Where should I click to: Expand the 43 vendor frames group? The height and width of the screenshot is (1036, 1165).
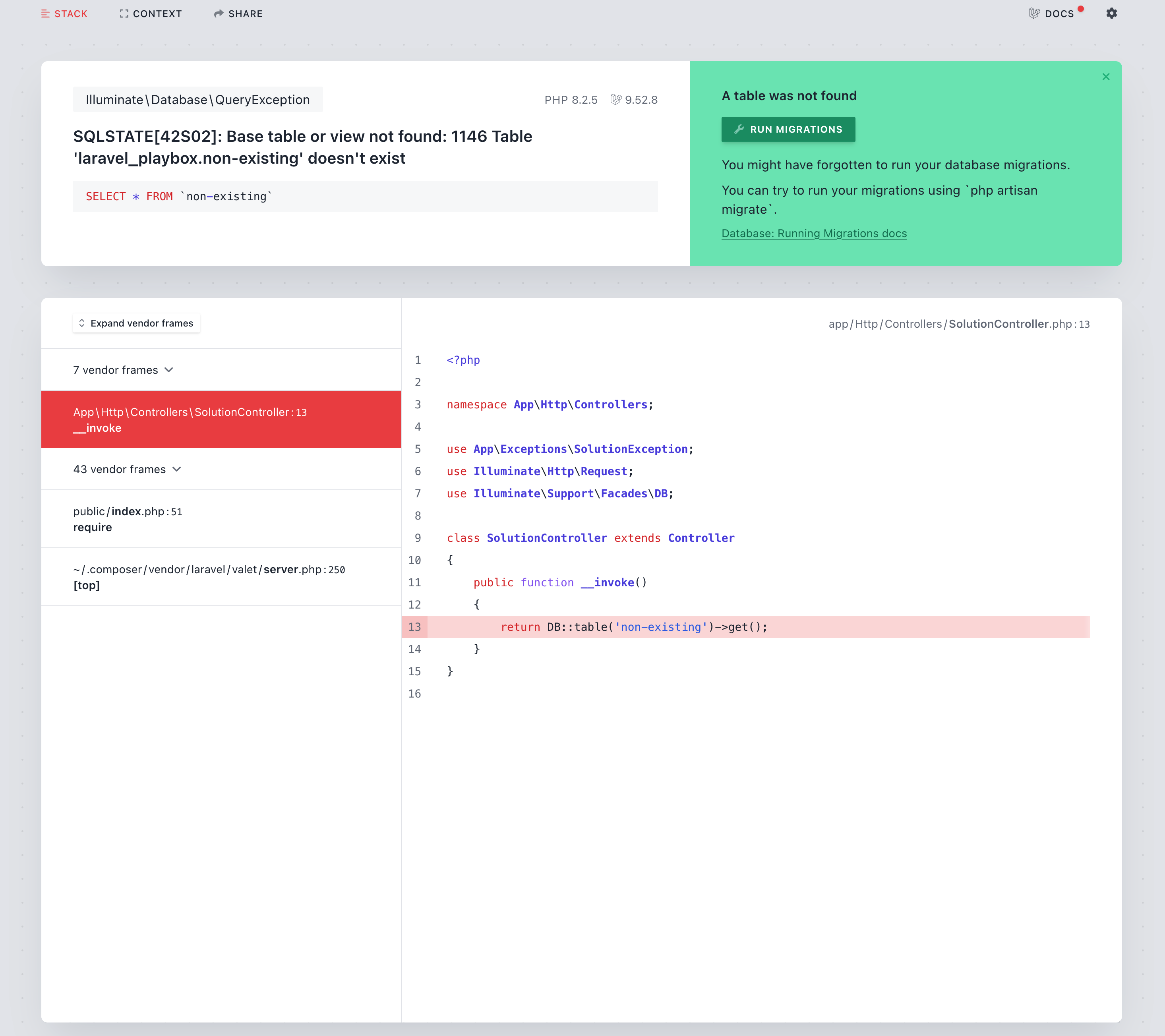[126, 469]
